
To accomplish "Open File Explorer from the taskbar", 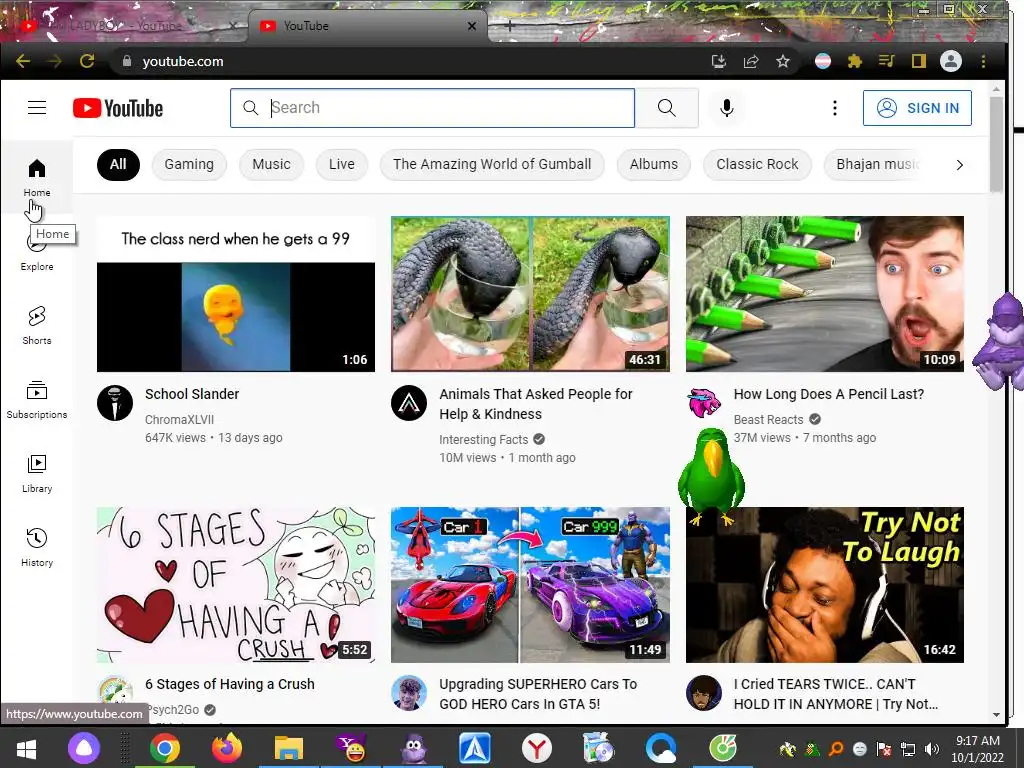I will coord(289,748).
